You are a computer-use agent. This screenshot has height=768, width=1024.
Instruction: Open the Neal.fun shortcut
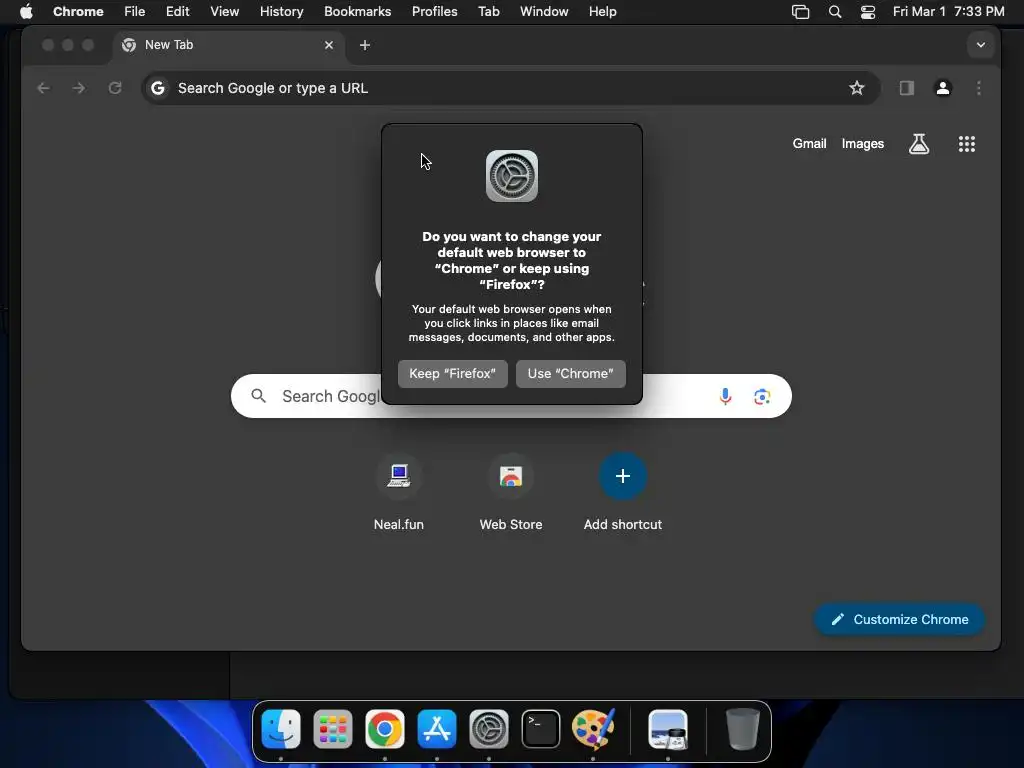click(398, 492)
